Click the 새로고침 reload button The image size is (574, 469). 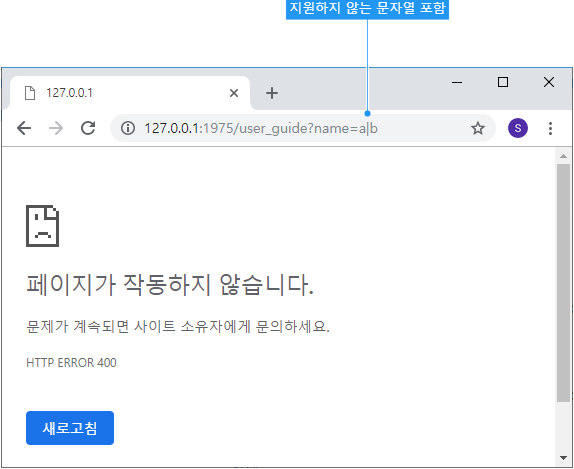click(70, 428)
